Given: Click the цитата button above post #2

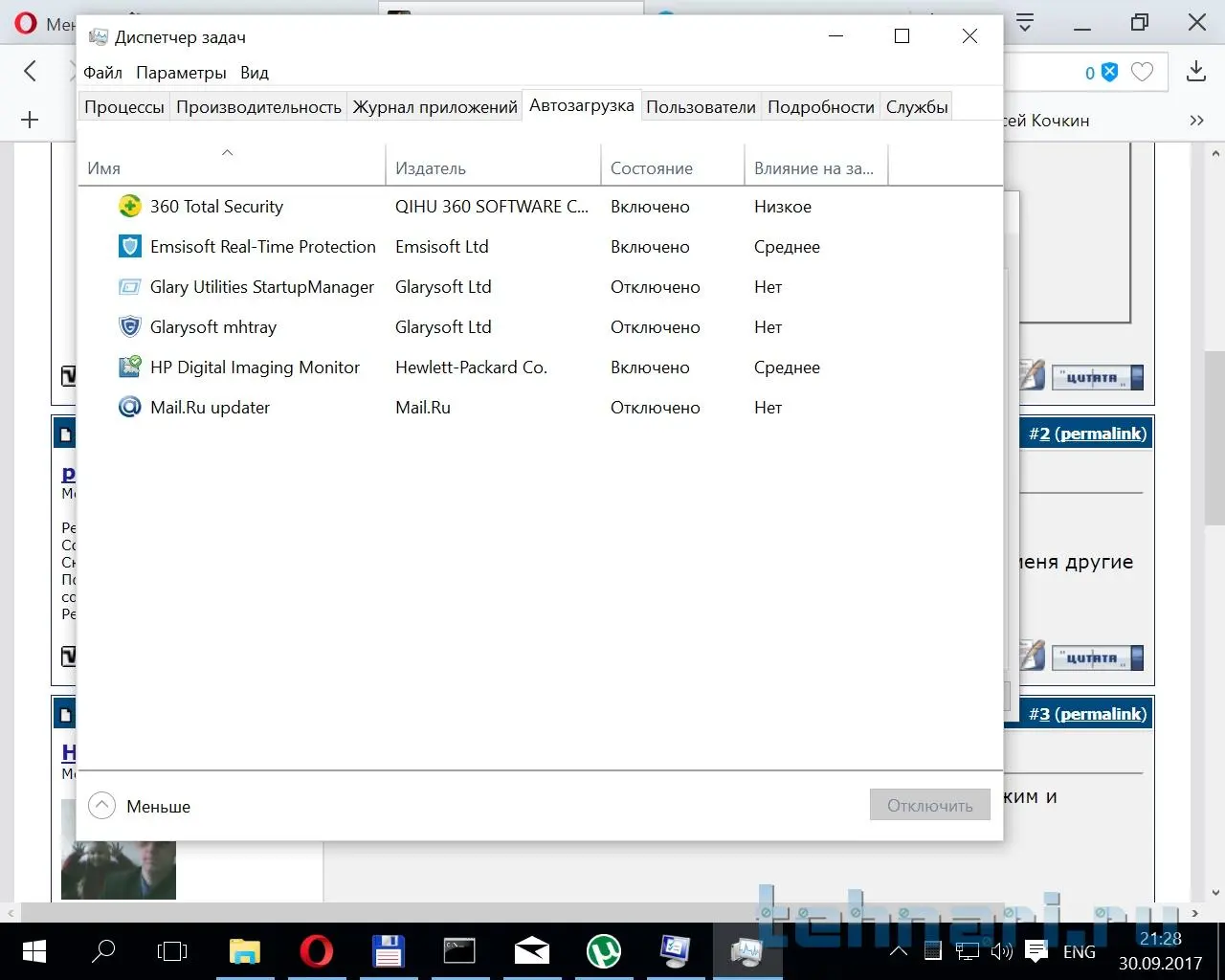Looking at the screenshot, I should (1098, 378).
